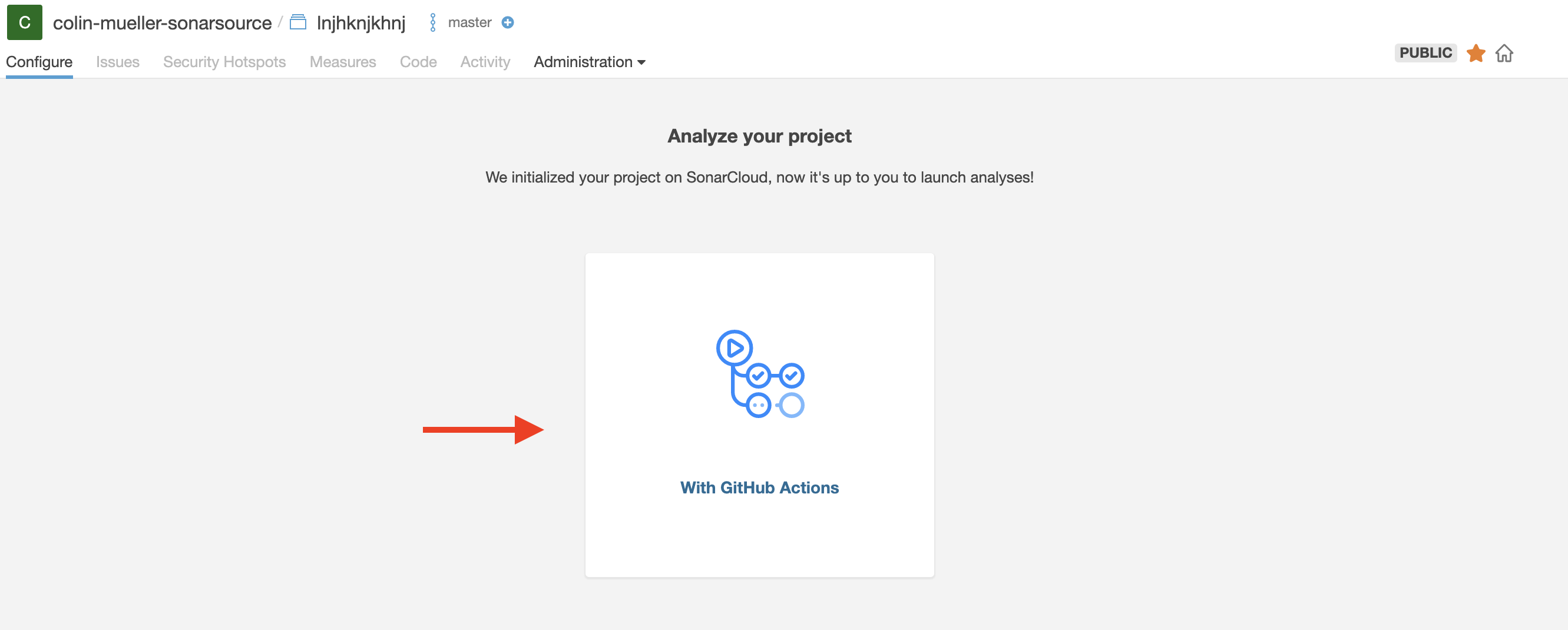Viewport: 1568px width, 630px height.
Task: Go to the Security Hotspots tab
Action: pos(224,62)
